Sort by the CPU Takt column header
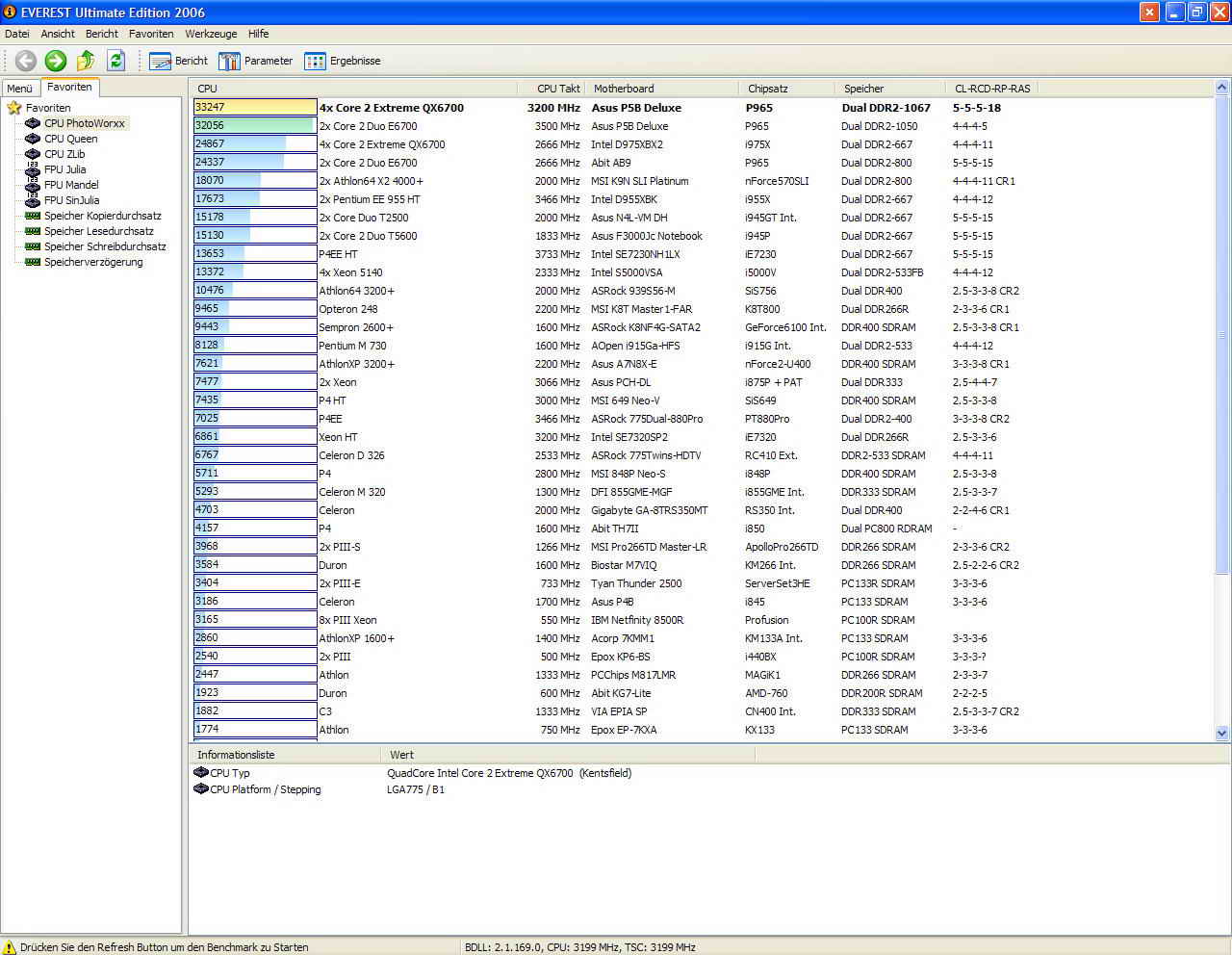1232x955 pixels. 552,88
